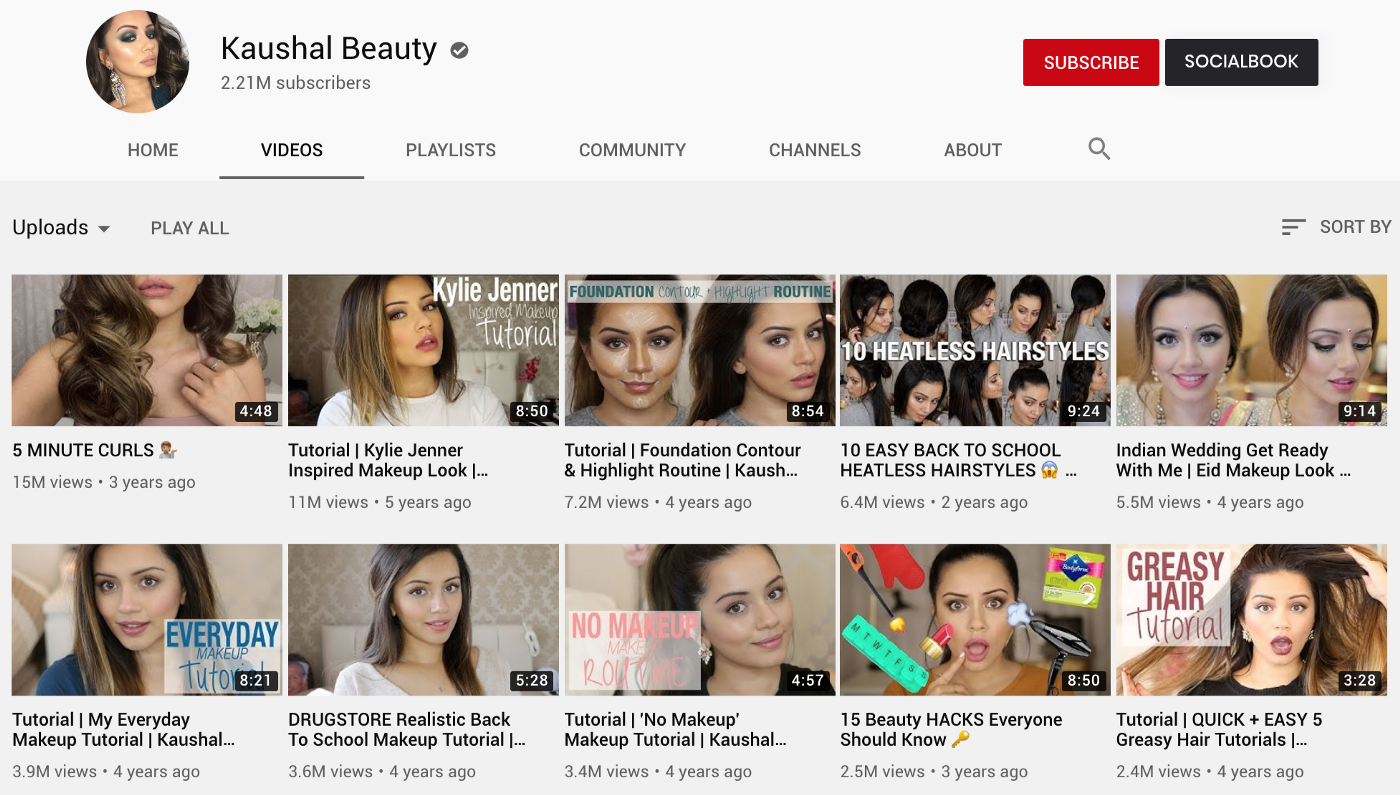Click '3.6M views • 4 years ago' text
Viewport: 1400px width, 795px height.
point(382,771)
